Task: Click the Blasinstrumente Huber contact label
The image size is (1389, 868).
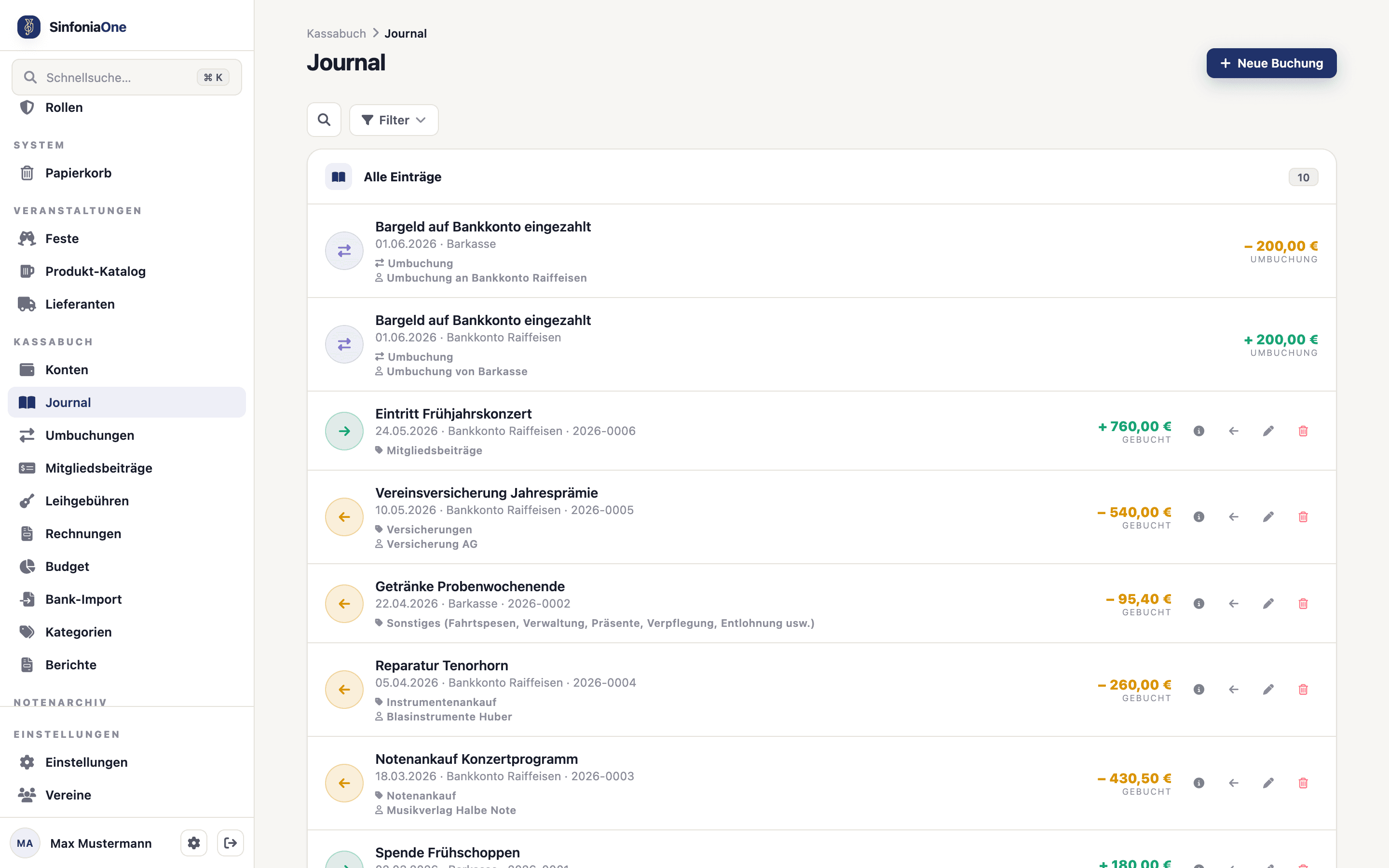Action: [444, 717]
